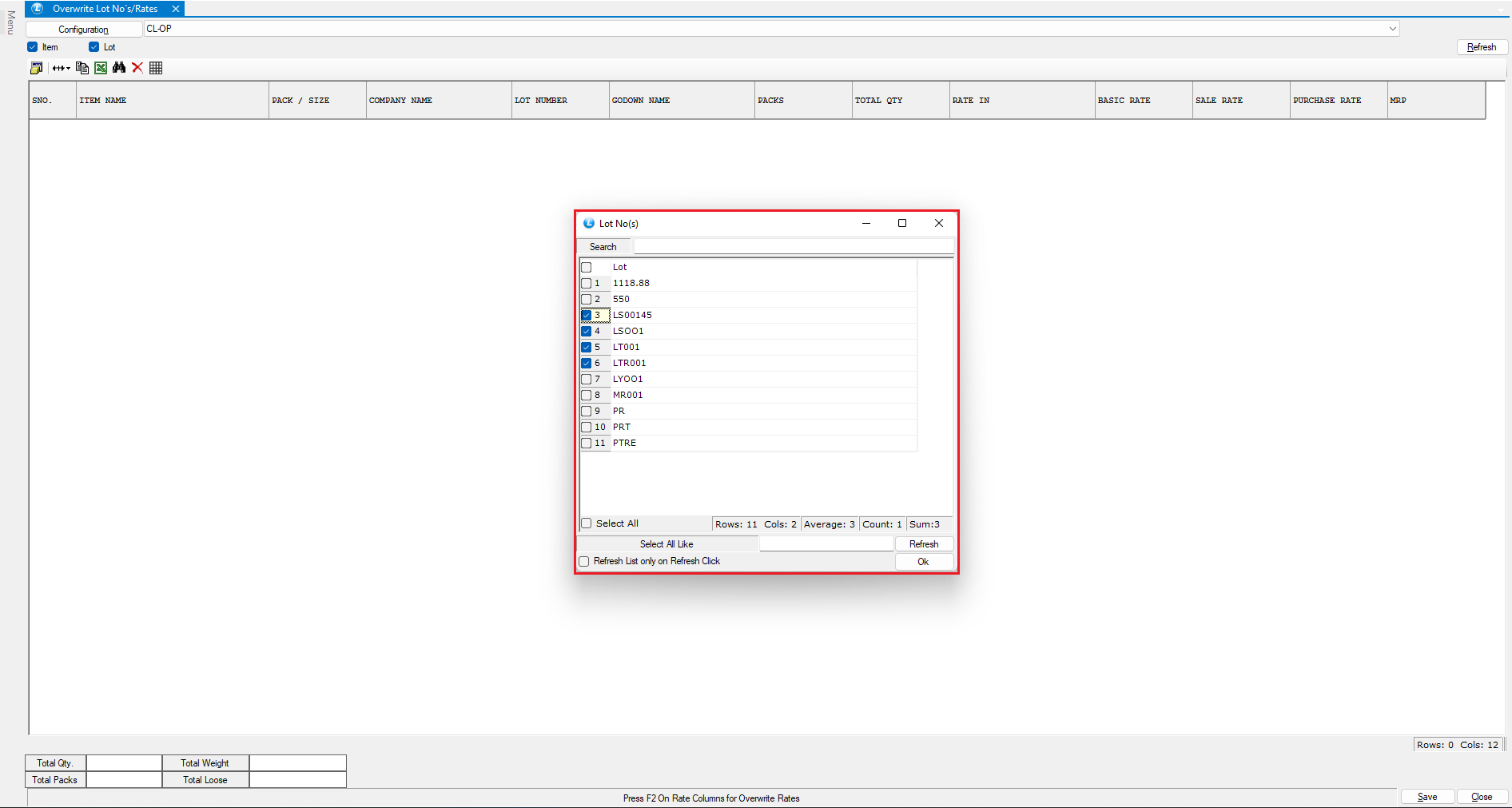Toggle Refresh List only on Refresh Click
This screenshot has width=1512, height=808.
584,561
